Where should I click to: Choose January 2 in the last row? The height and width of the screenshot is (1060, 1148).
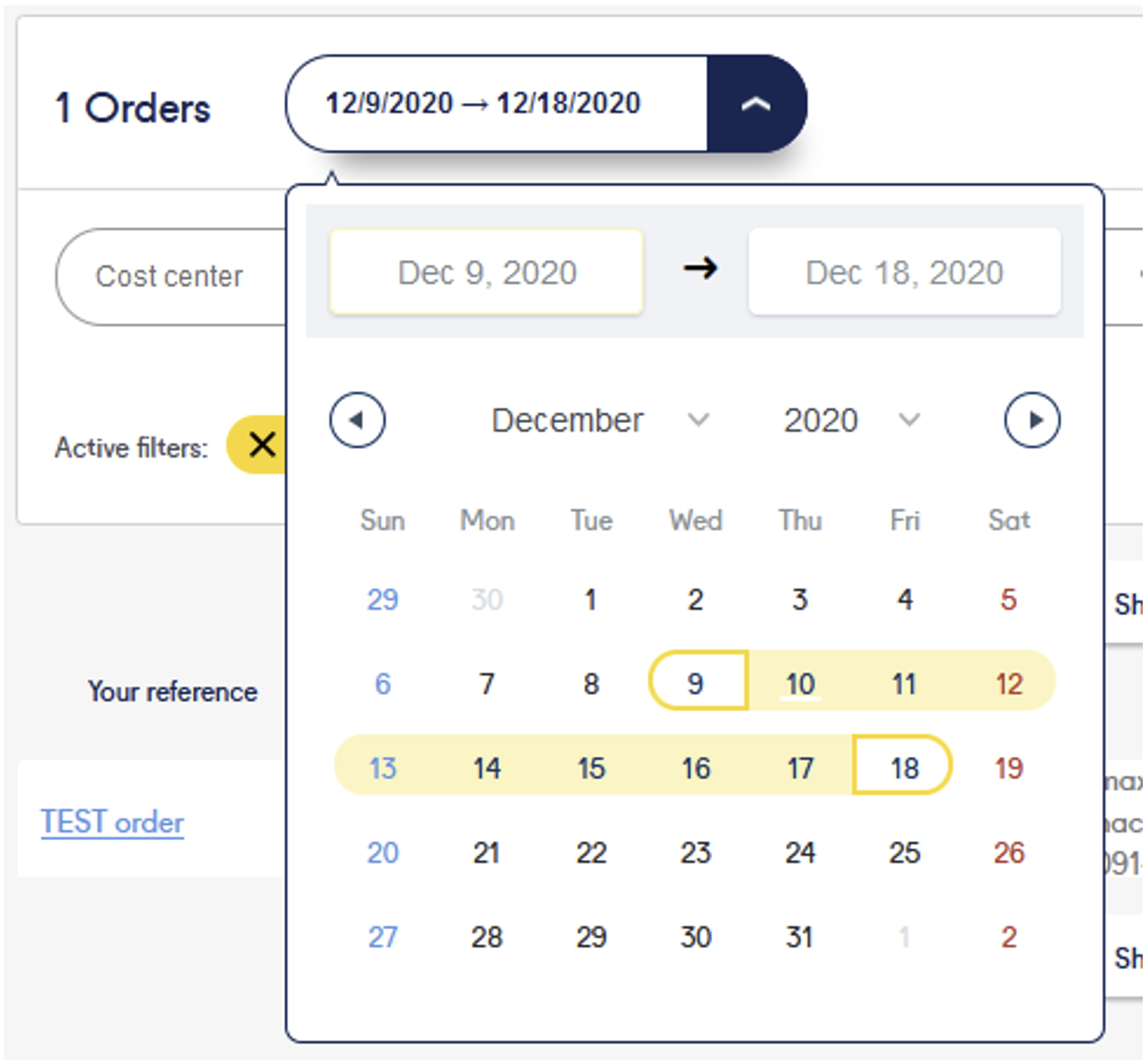point(1009,937)
